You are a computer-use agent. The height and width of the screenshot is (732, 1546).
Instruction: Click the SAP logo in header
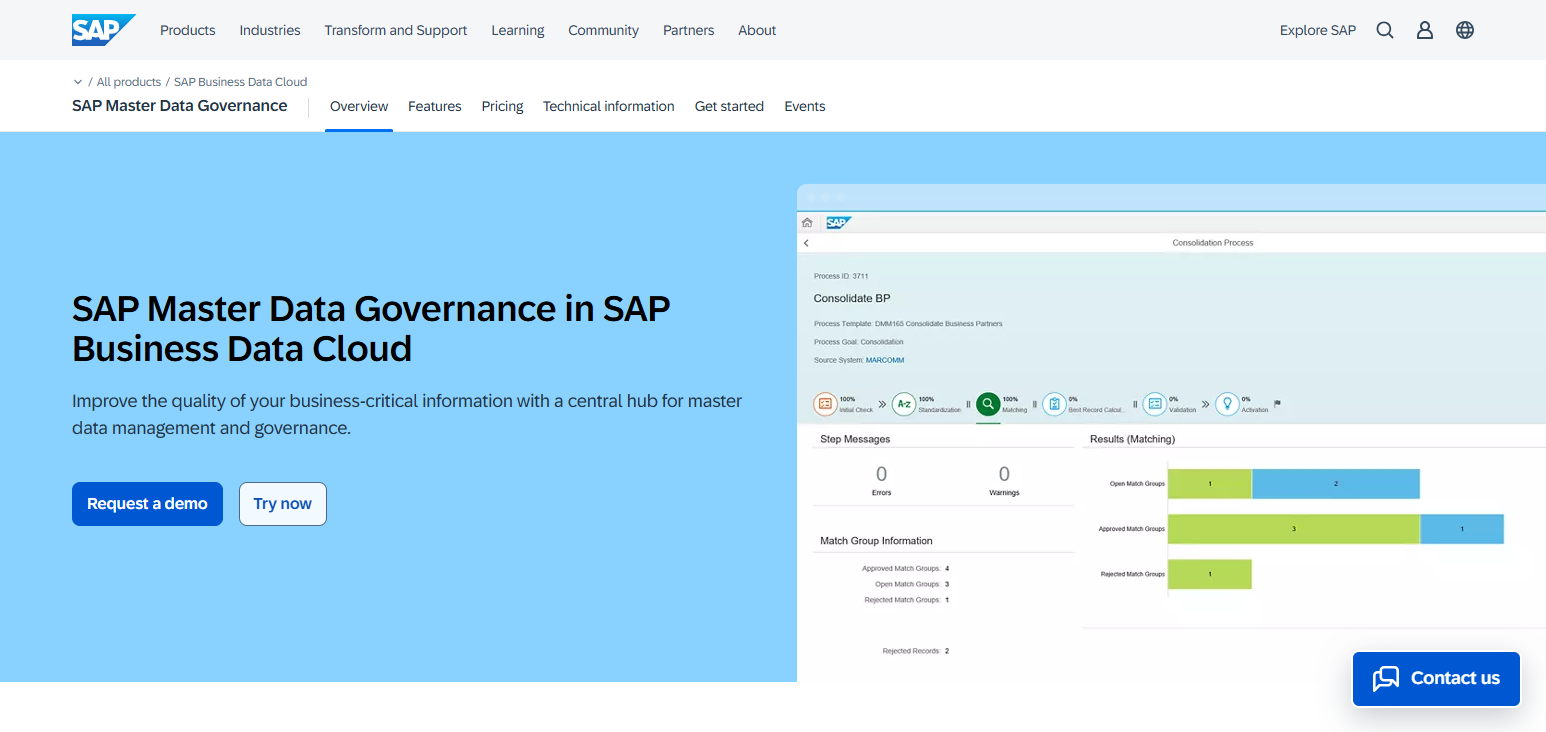[x=103, y=30]
